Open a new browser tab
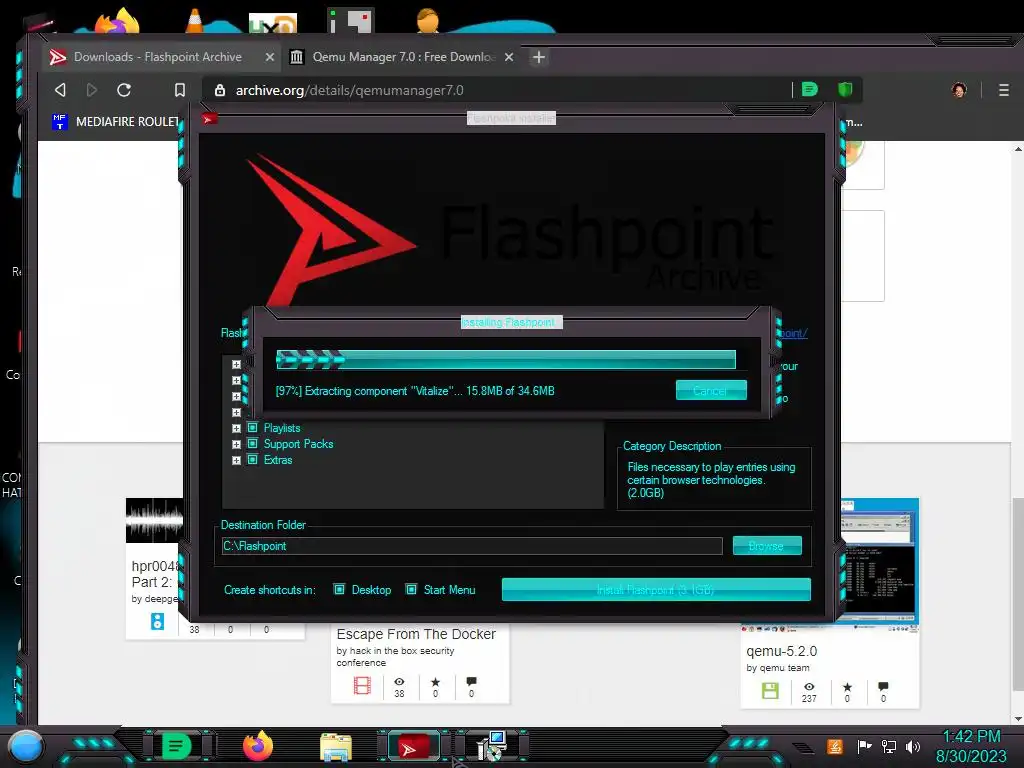 coord(539,57)
